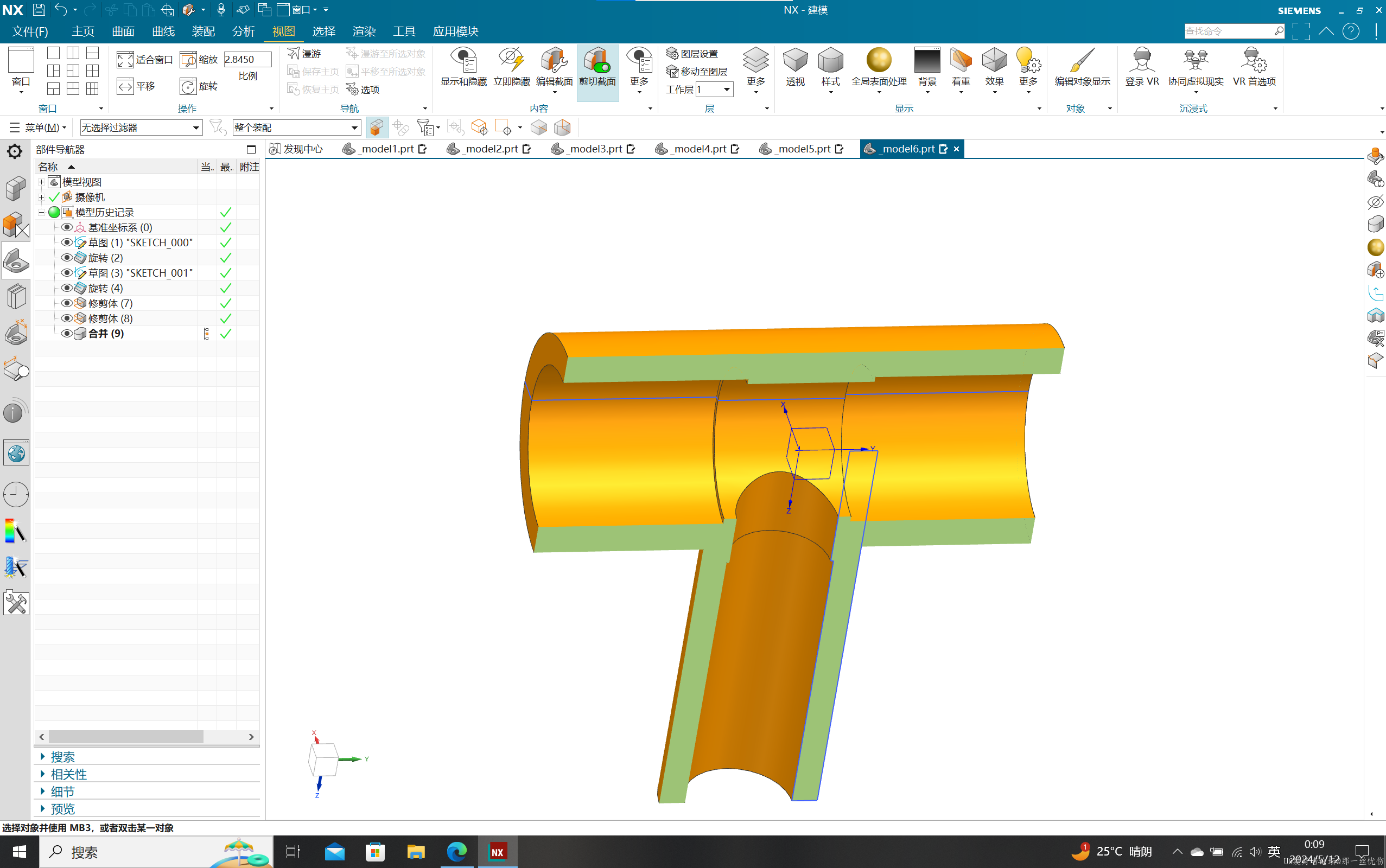The height and width of the screenshot is (868, 1386).
Task: Switch to the 渲染 ribbon tab
Action: [x=364, y=31]
